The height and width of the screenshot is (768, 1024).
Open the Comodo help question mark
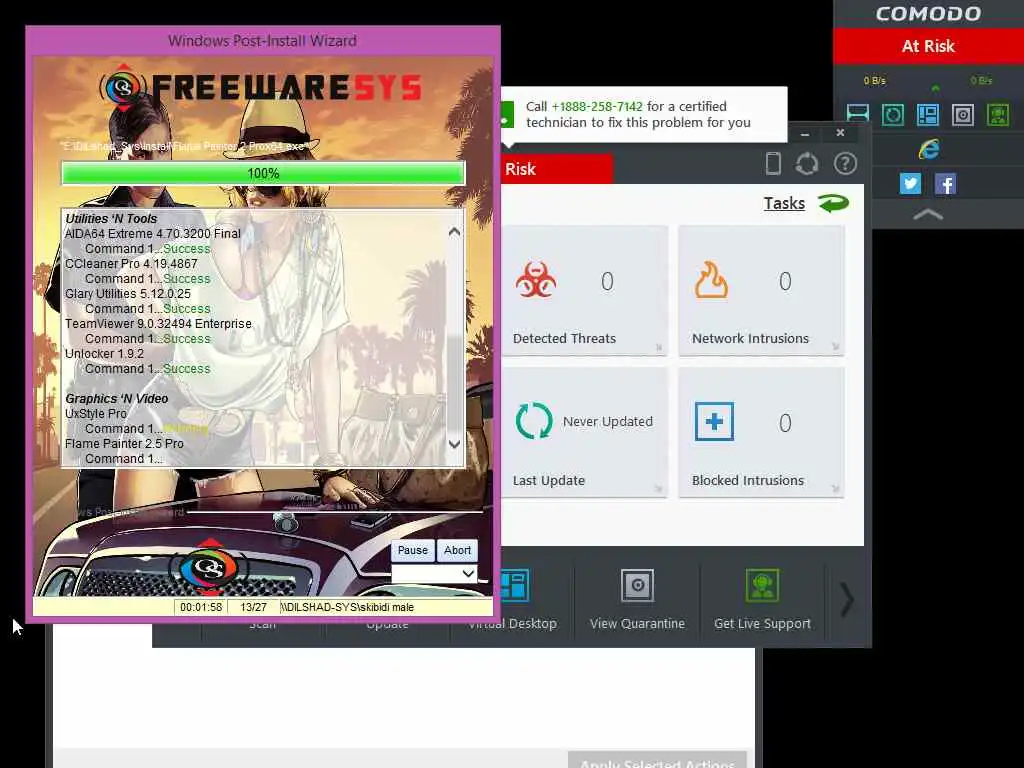(845, 163)
